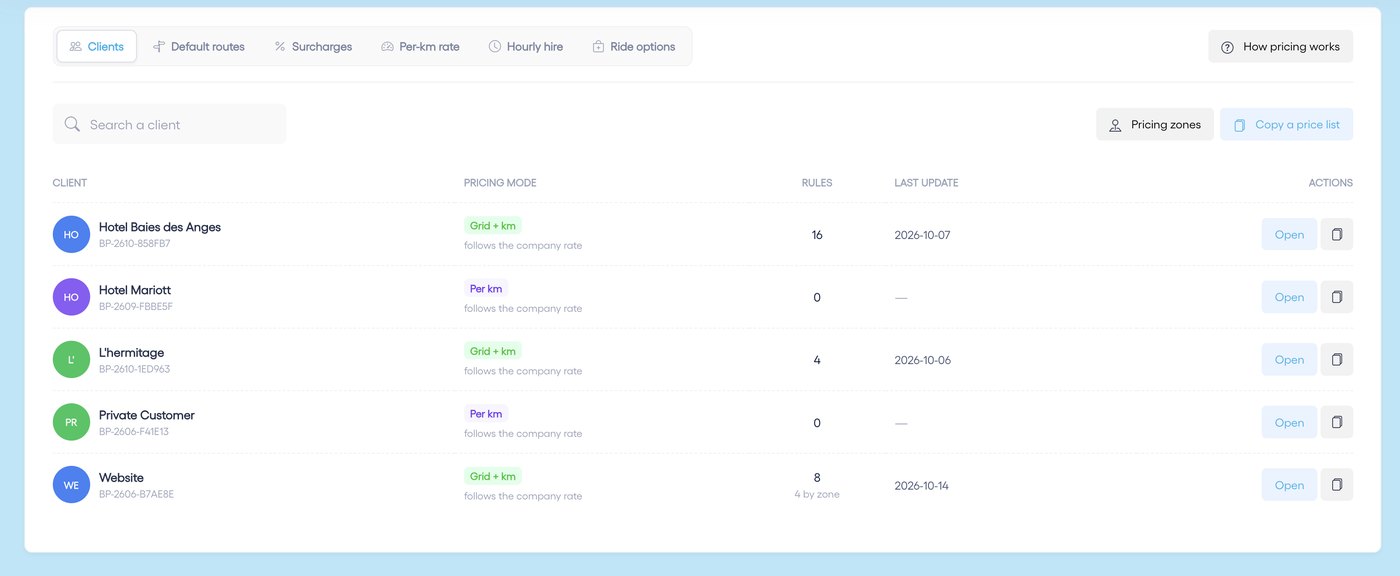Open Website client pricing
Image resolution: width=1400 pixels, height=576 pixels.
pyautogui.click(x=1289, y=485)
